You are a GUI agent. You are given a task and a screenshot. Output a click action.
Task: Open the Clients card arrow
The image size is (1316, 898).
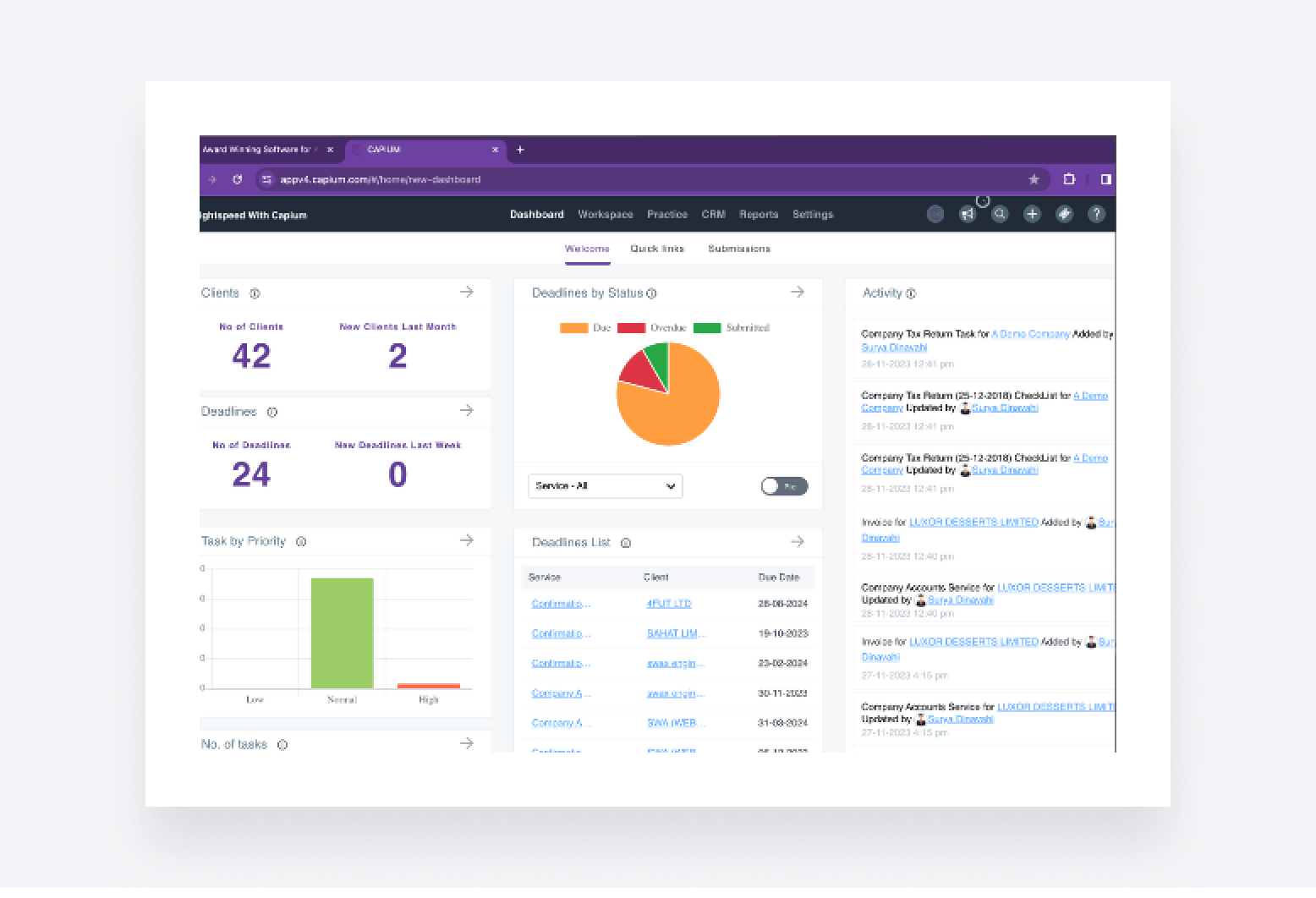467,292
